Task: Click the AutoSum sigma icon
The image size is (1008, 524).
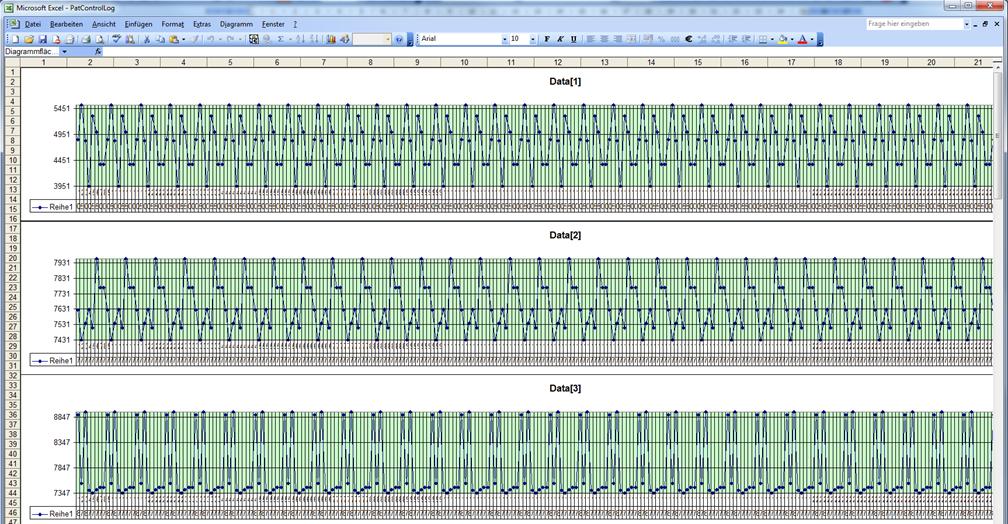Action: (x=280, y=39)
